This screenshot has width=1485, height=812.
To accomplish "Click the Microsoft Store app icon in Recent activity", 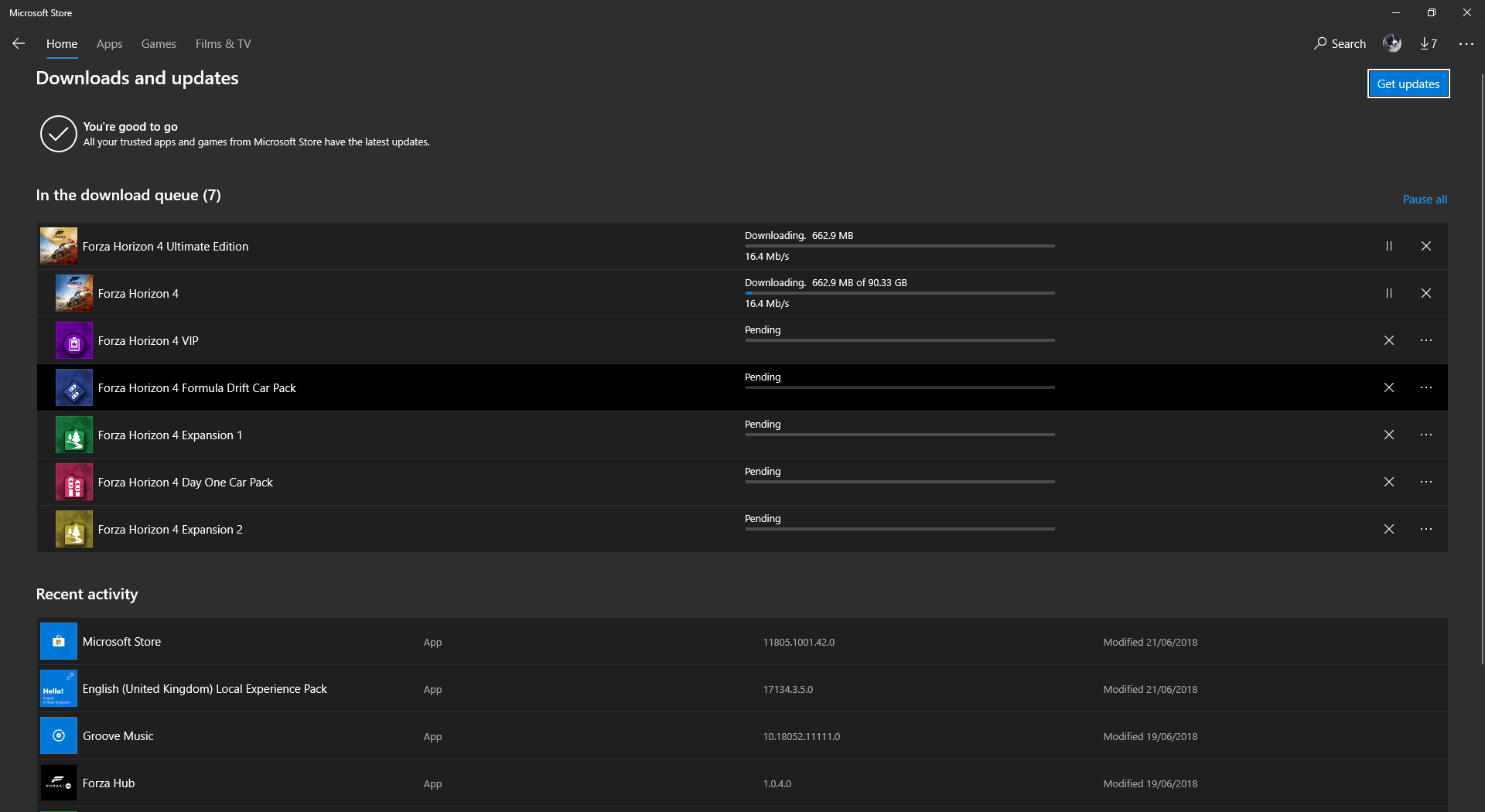I will click(59, 641).
